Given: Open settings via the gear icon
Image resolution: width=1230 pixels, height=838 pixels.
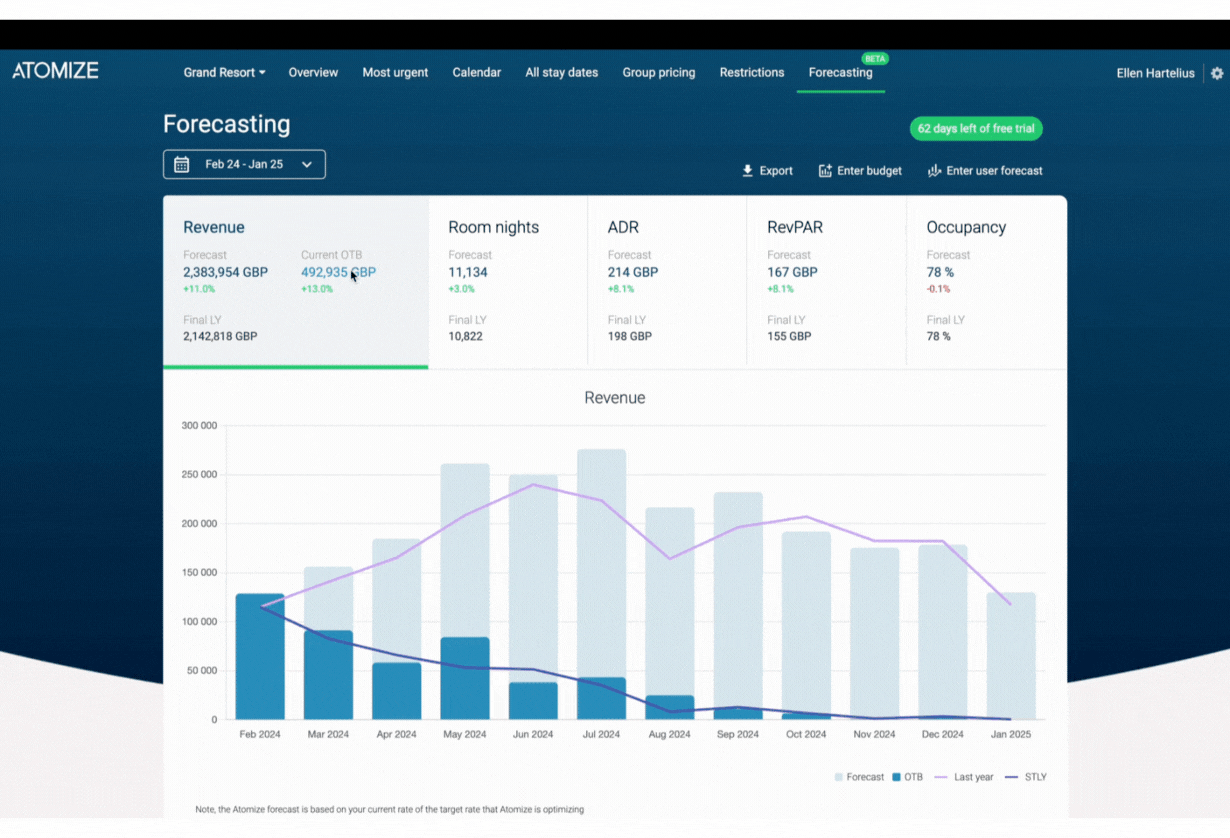Looking at the screenshot, I should click(1217, 73).
